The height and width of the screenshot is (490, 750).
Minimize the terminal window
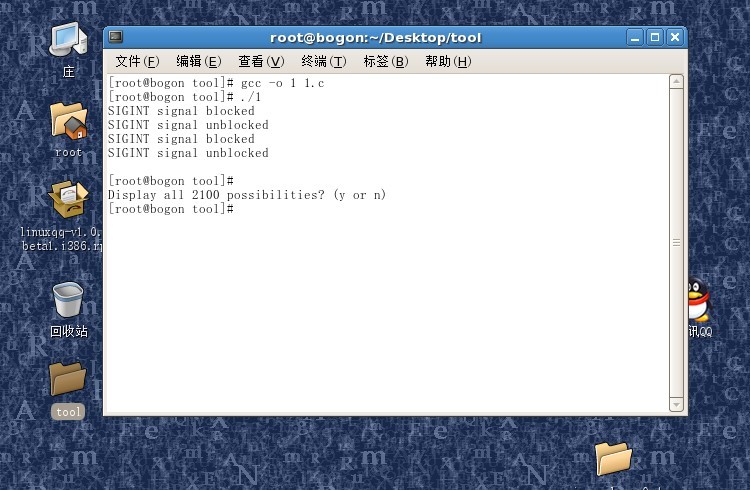635,37
